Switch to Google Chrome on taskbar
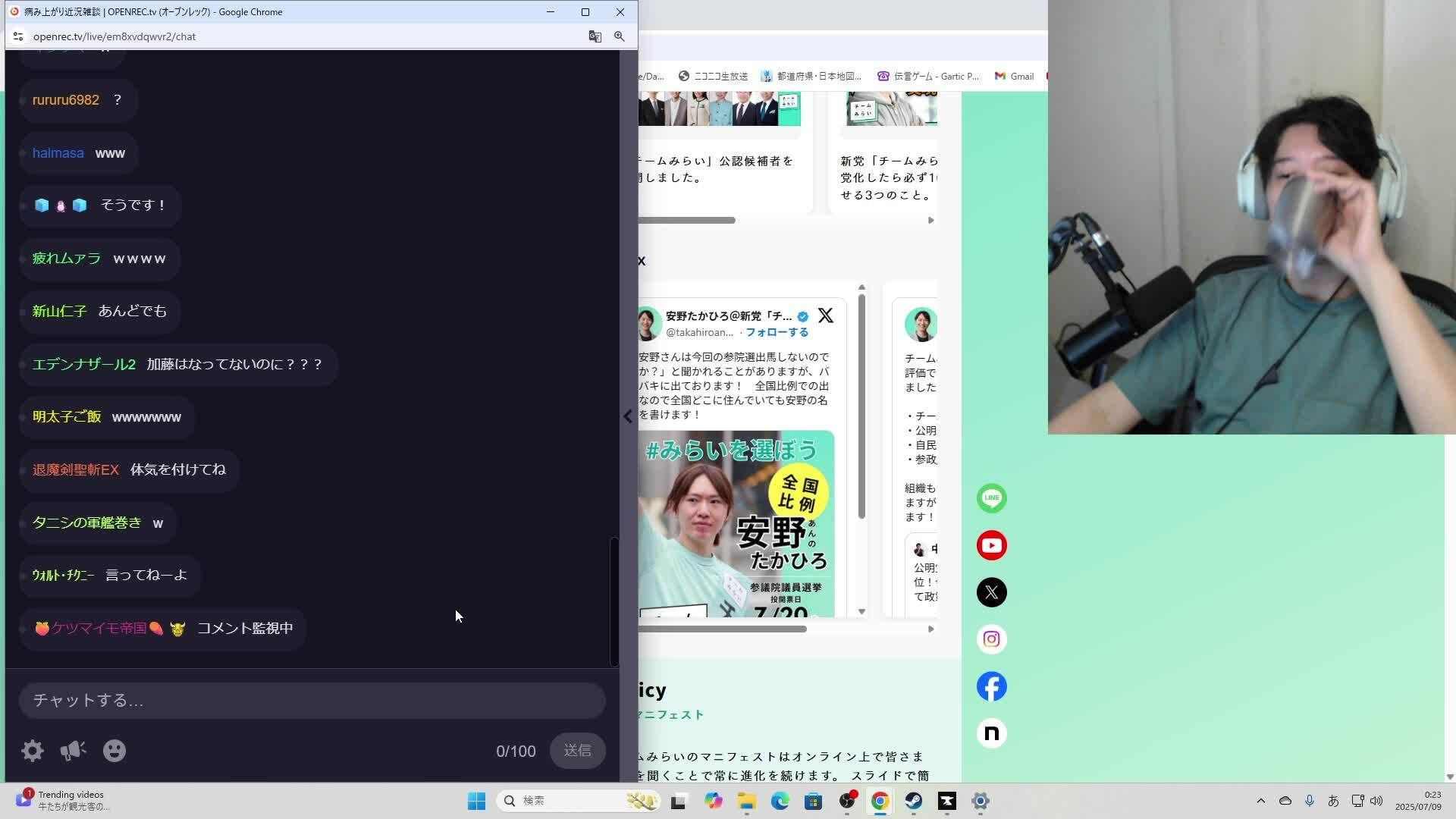Viewport: 1456px width, 819px height. [880, 801]
